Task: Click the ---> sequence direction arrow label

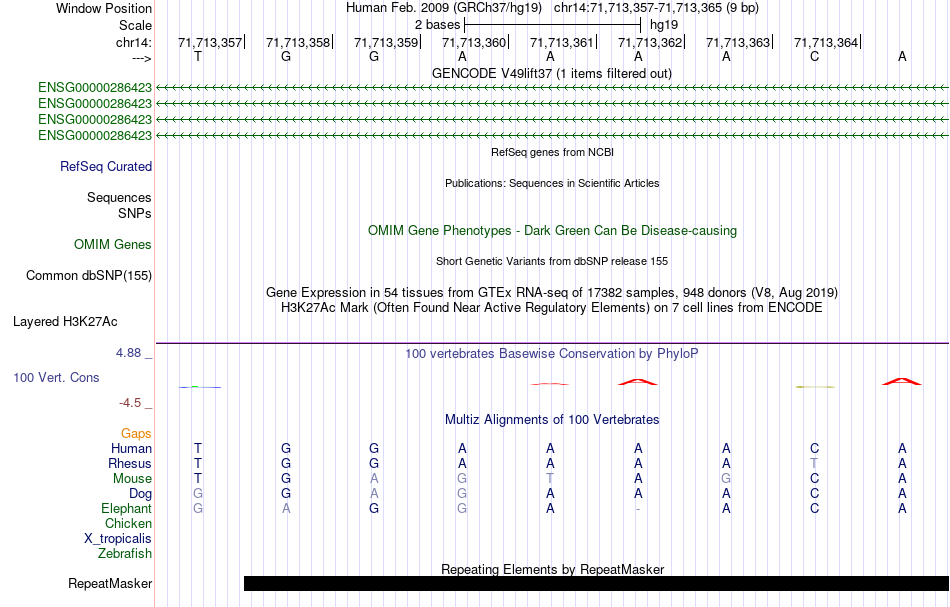Action: tap(141, 58)
